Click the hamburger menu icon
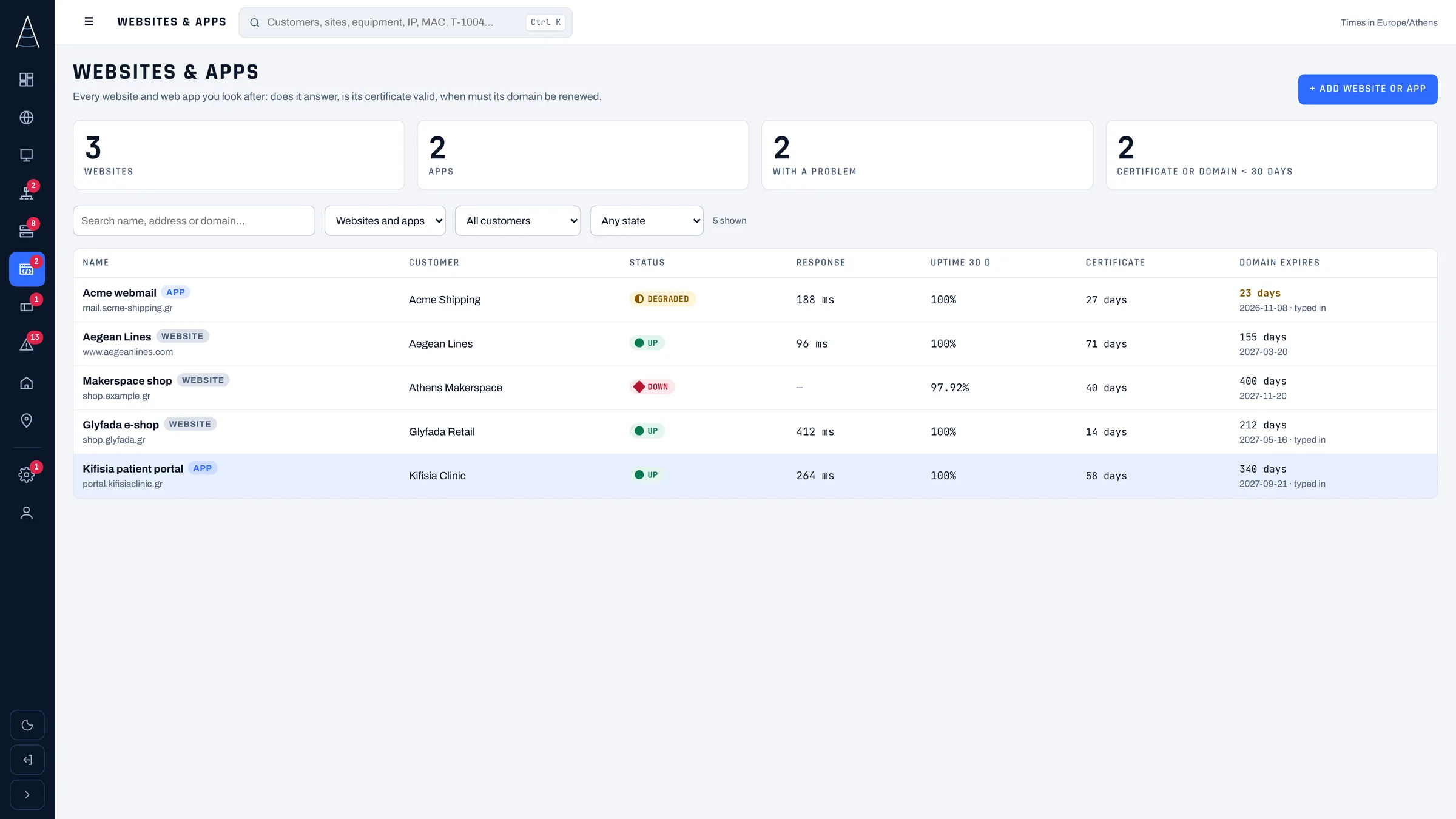 click(x=89, y=22)
